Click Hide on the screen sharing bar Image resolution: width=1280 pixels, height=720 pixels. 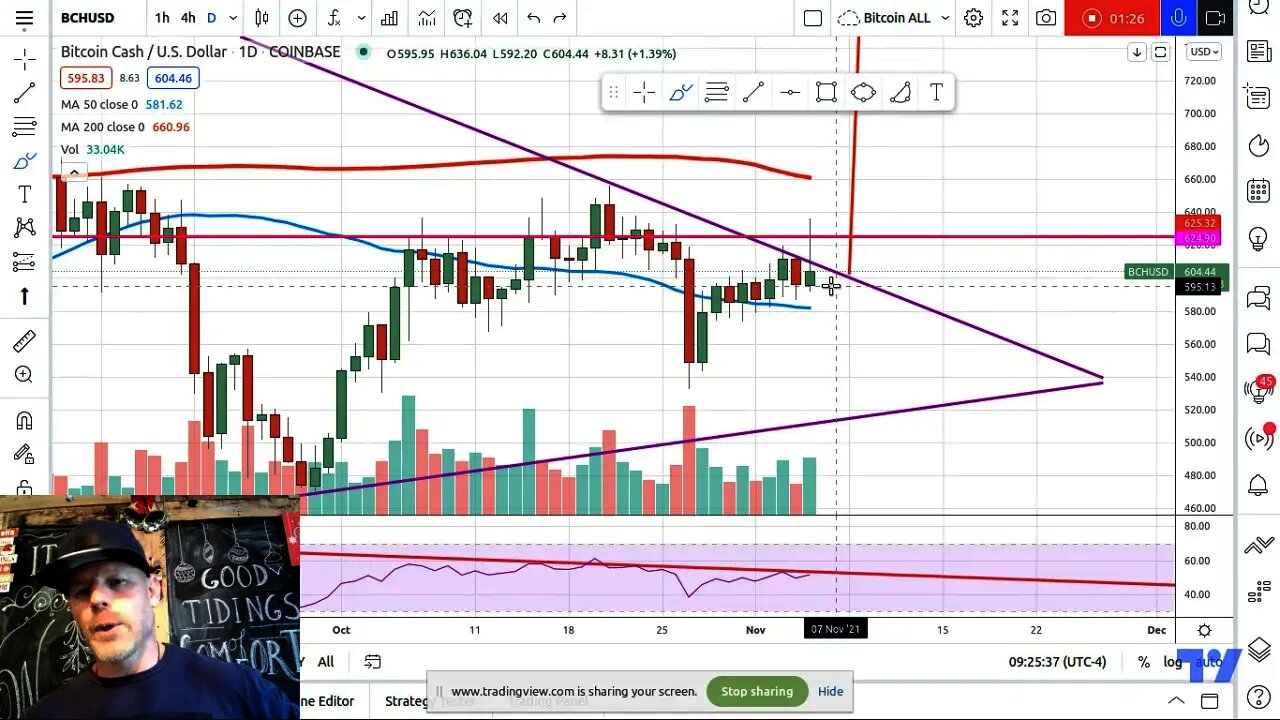click(830, 691)
